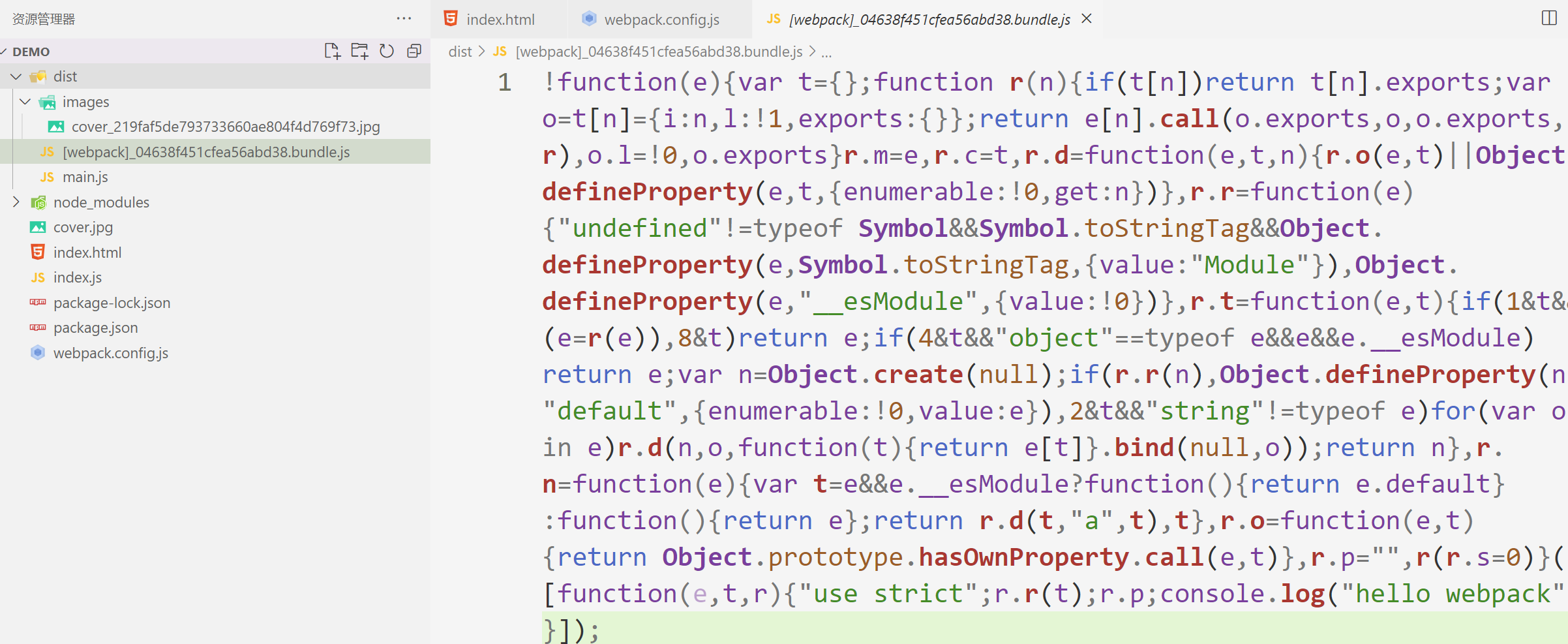Open cover_219faf5de793733660ae804f4d769f73.jpg image file

225,127
